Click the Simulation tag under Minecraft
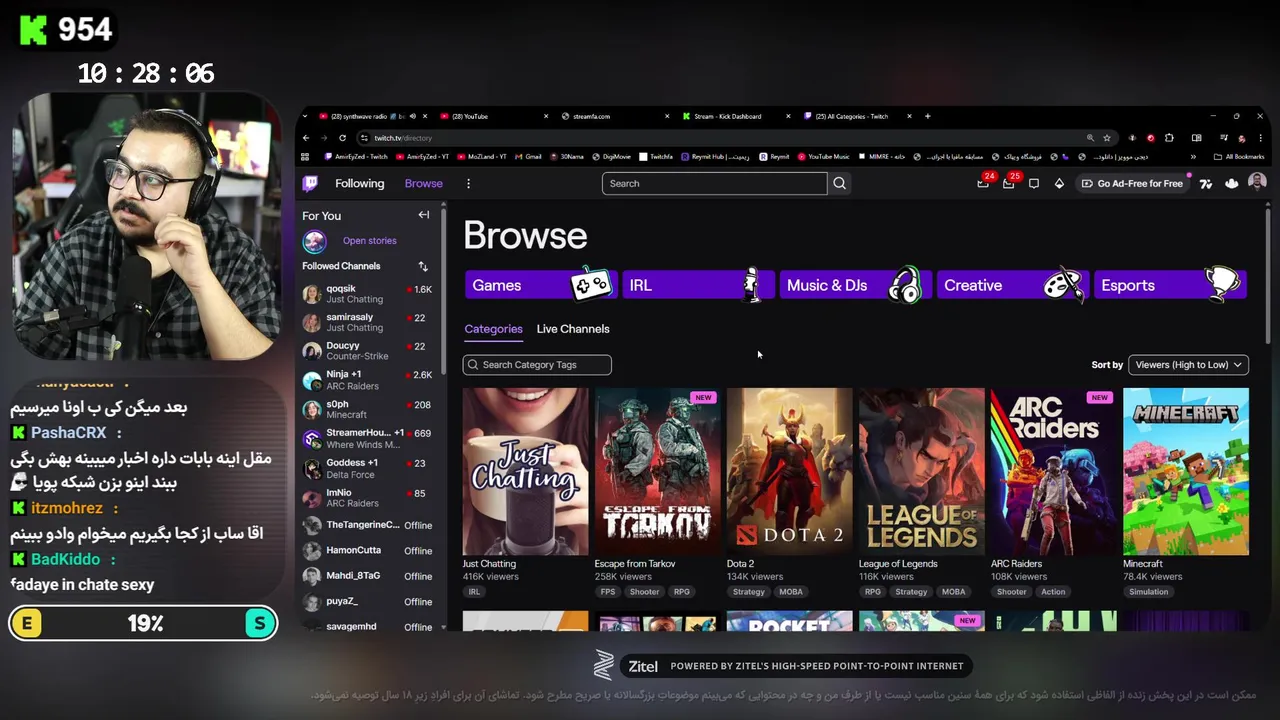This screenshot has width=1280, height=720. (1148, 592)
